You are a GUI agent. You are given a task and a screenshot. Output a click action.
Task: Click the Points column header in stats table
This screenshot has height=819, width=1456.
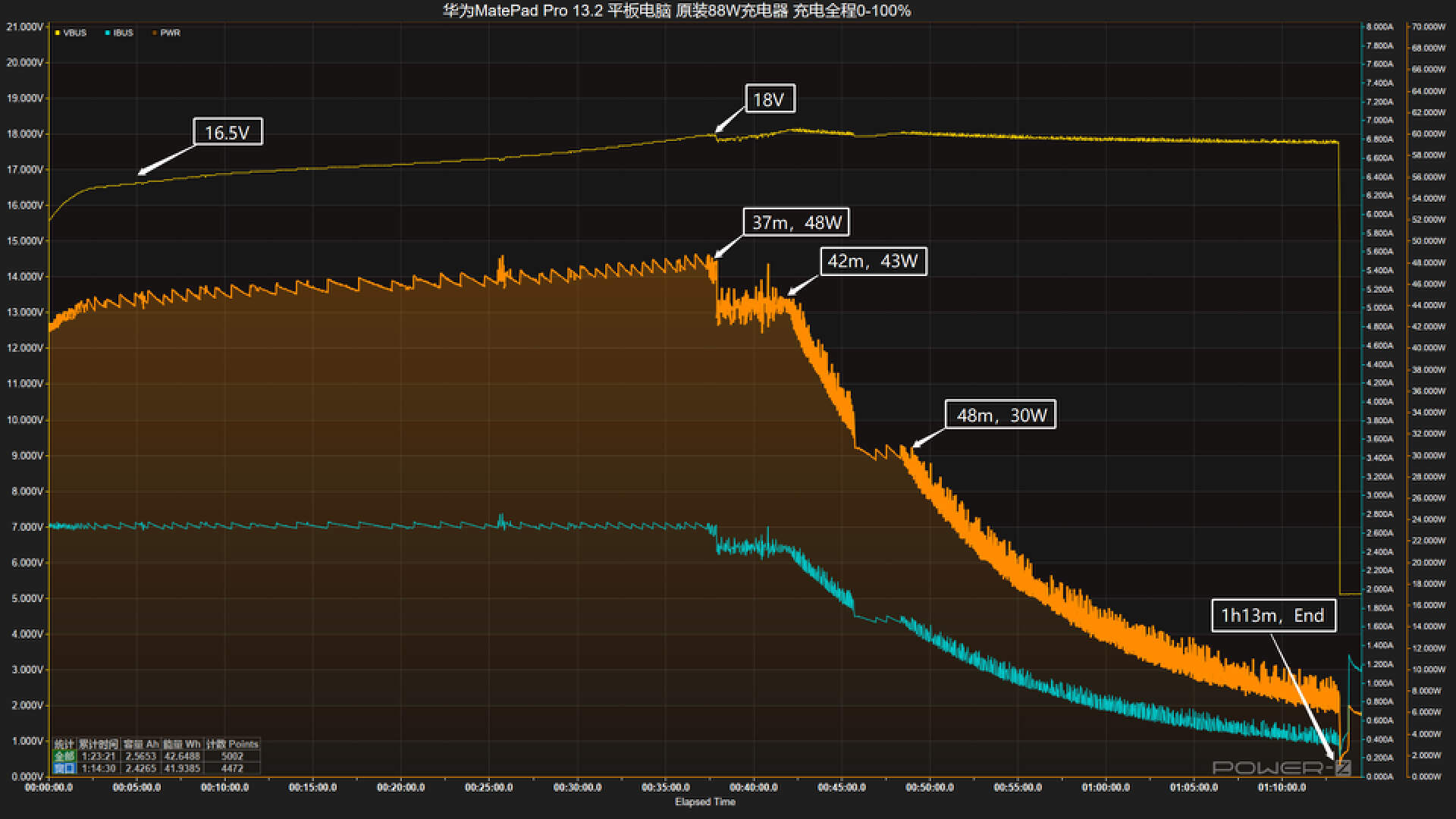[232, 744]
